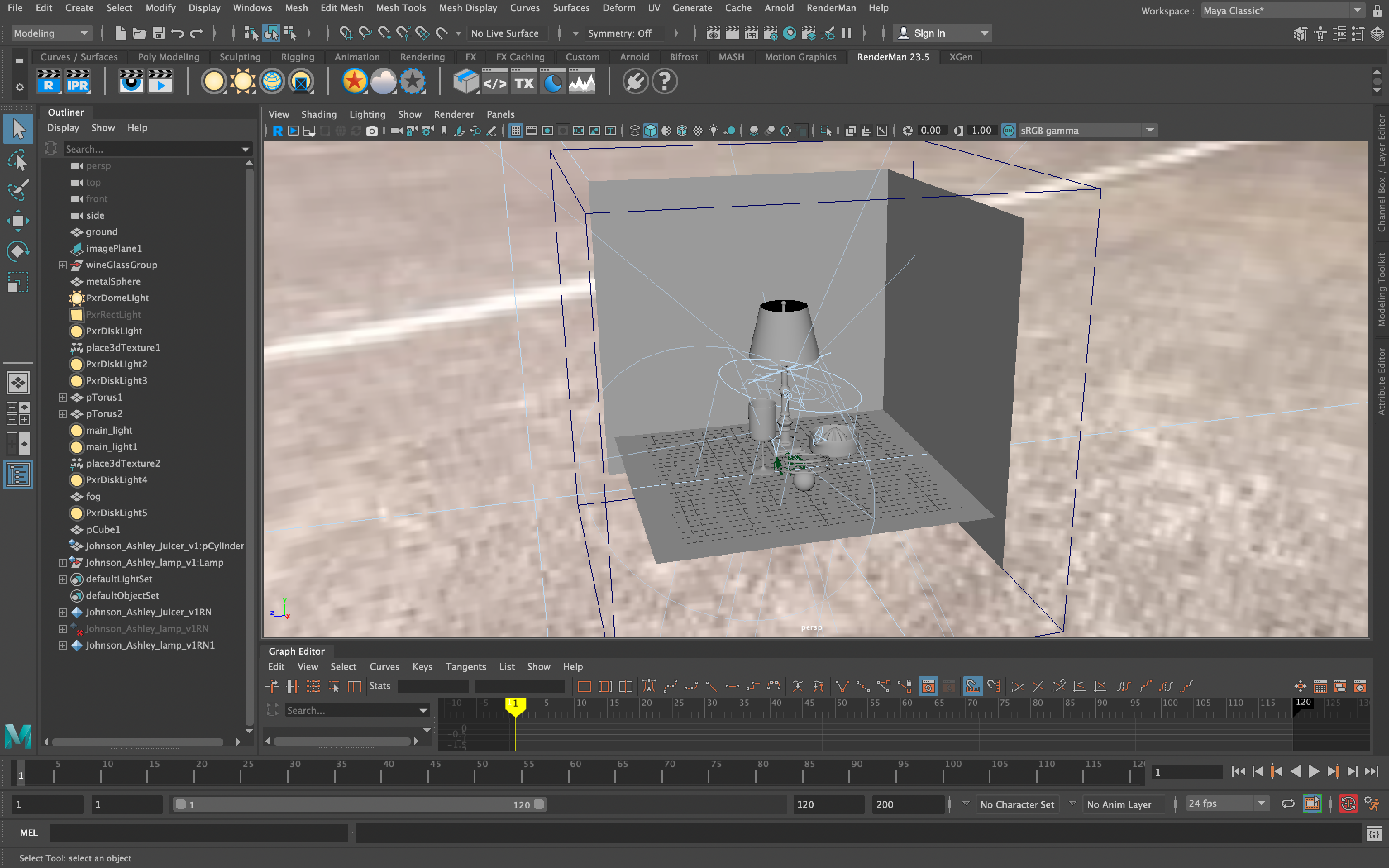
Task: Select the Rotate tool in toolbox
Action: pos(18,251)
